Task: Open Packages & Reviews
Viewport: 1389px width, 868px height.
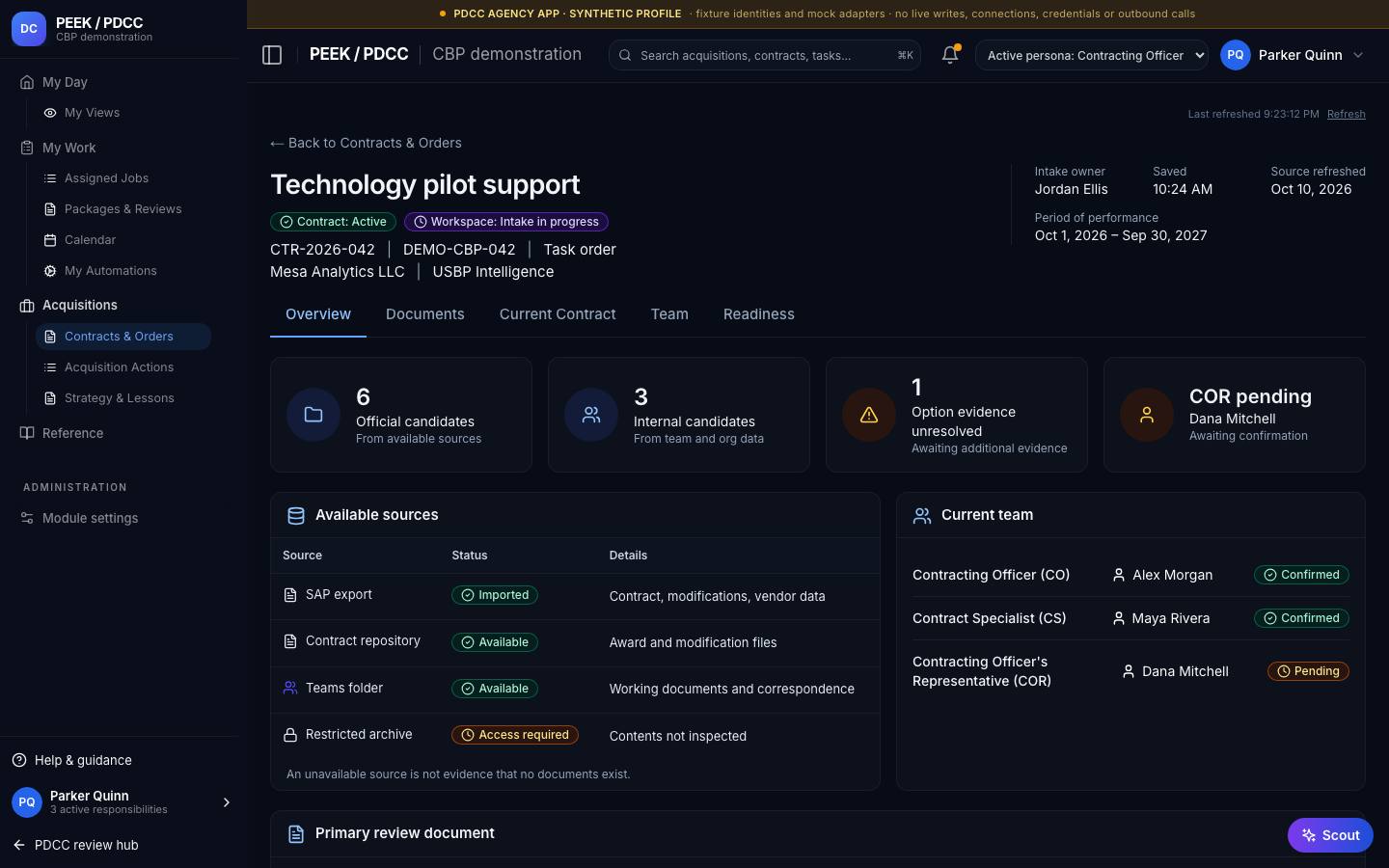Action: pos(123,209)
